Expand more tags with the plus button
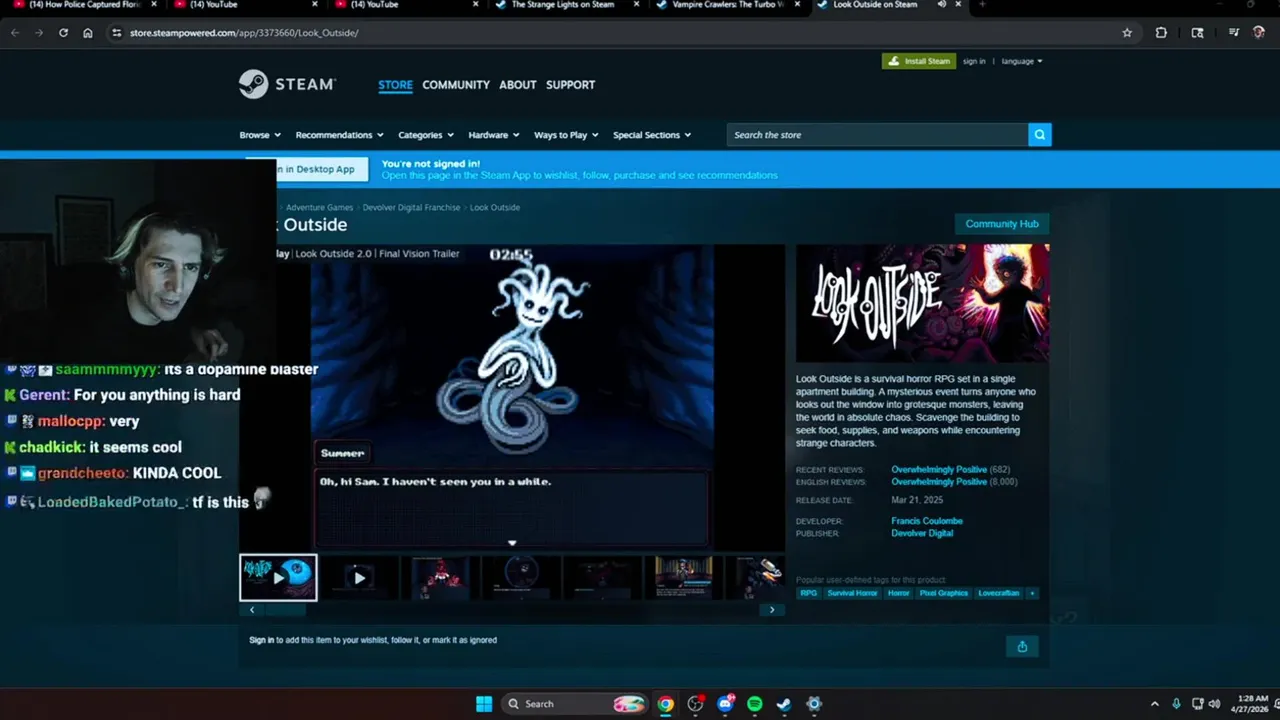 pyautogui.click(x=1032, y=593)
